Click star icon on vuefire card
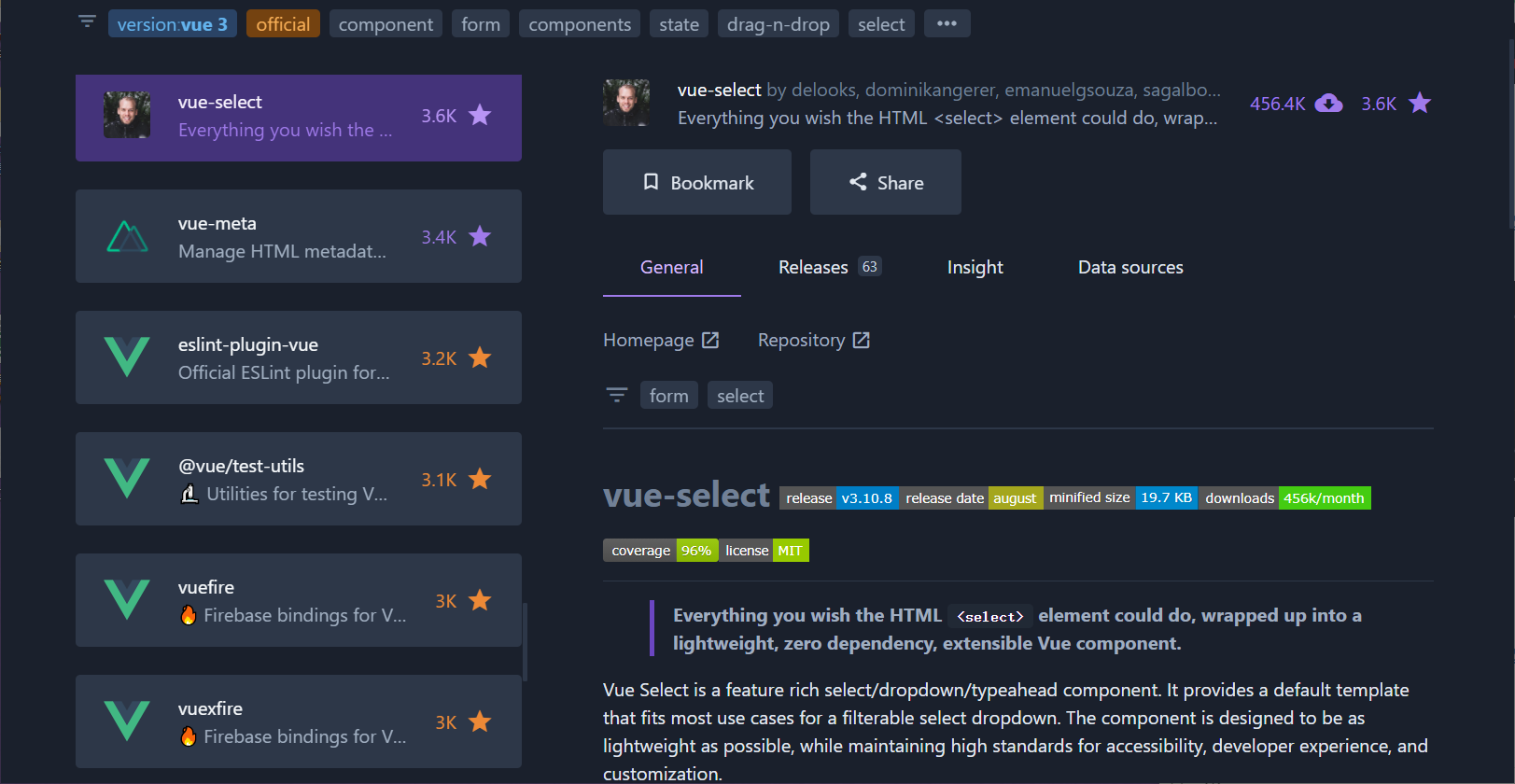The image size is (1515, 784). [480, 600]
